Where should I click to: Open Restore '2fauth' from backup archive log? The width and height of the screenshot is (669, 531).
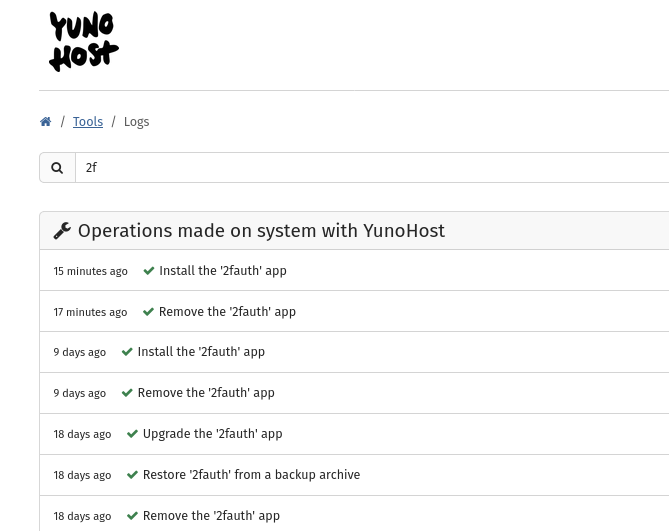point(354,475)
